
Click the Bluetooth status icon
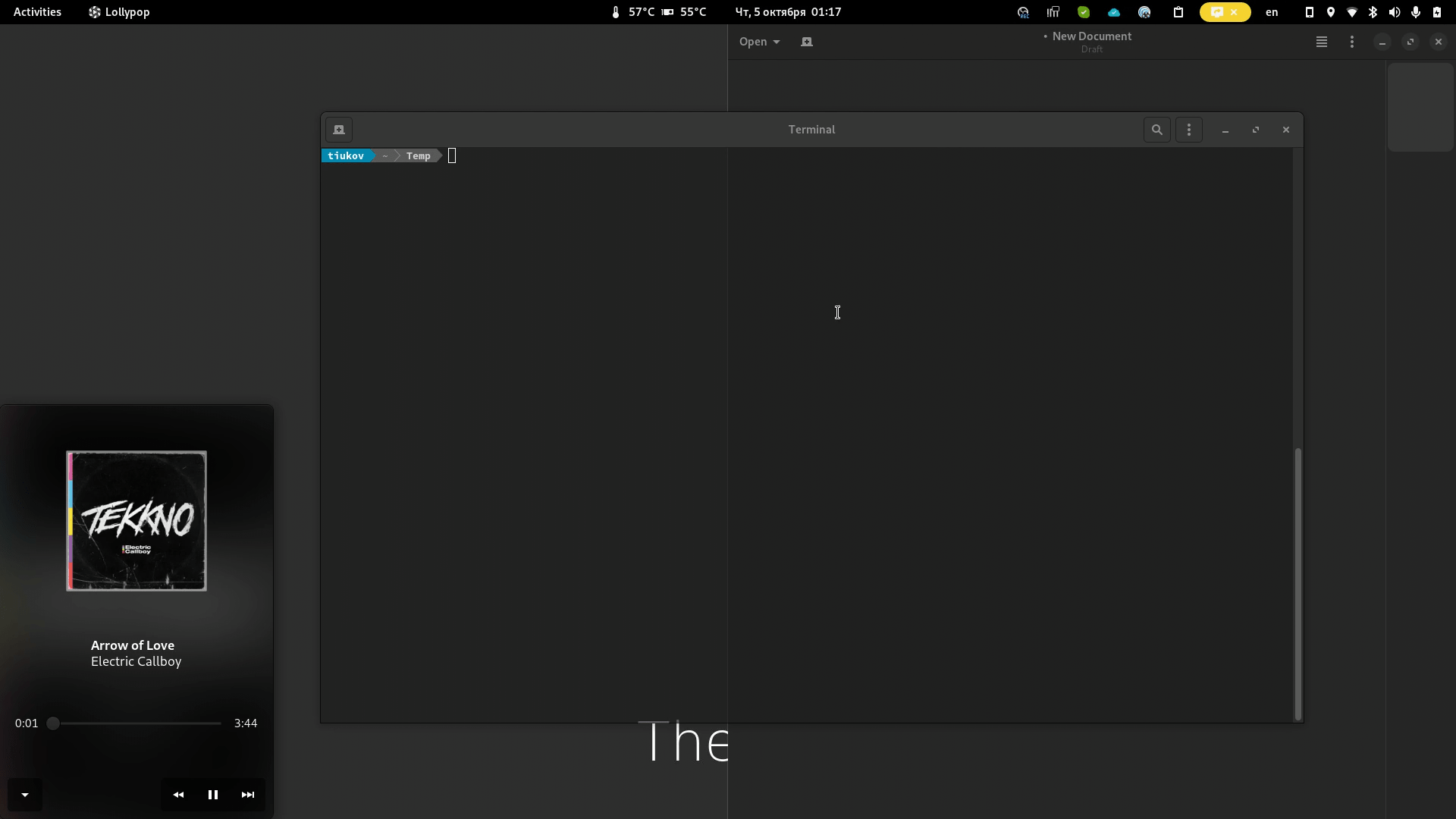1373,12
